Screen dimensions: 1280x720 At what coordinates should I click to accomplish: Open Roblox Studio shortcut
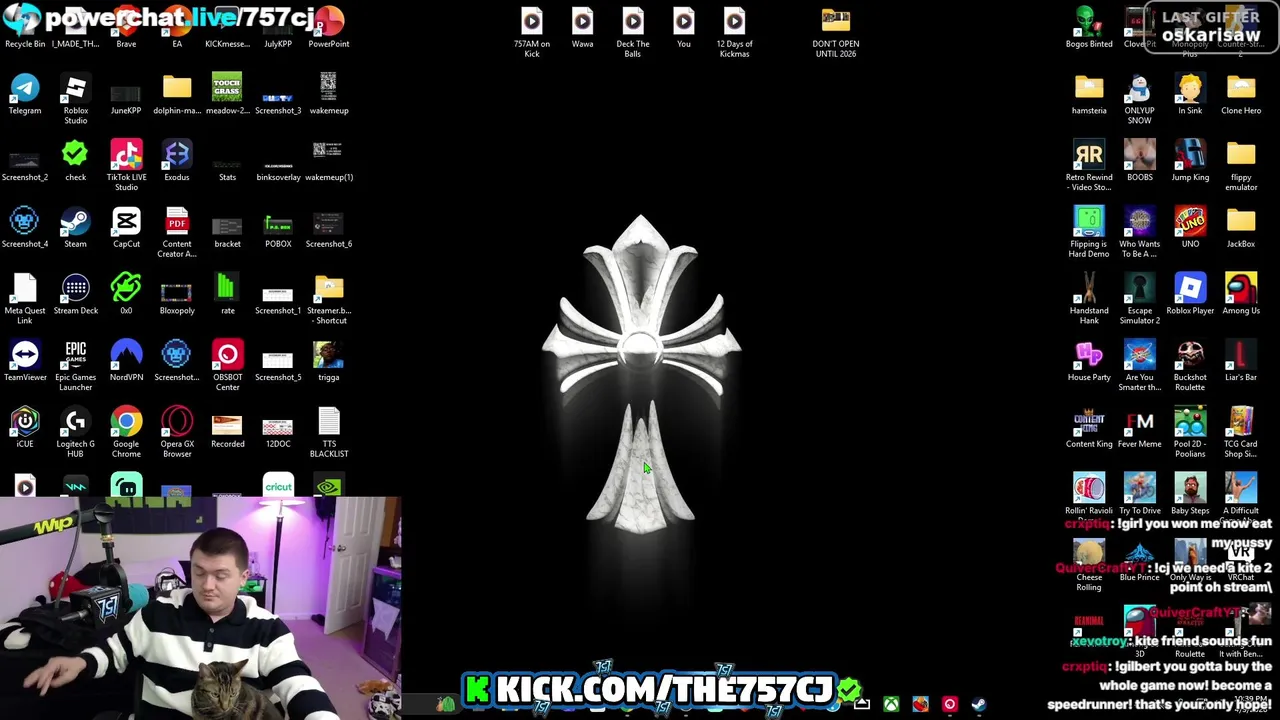(75, 98)
